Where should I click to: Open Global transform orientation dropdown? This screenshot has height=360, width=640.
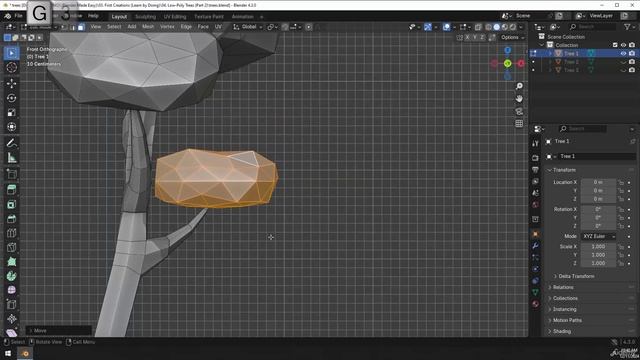point(248,27)
